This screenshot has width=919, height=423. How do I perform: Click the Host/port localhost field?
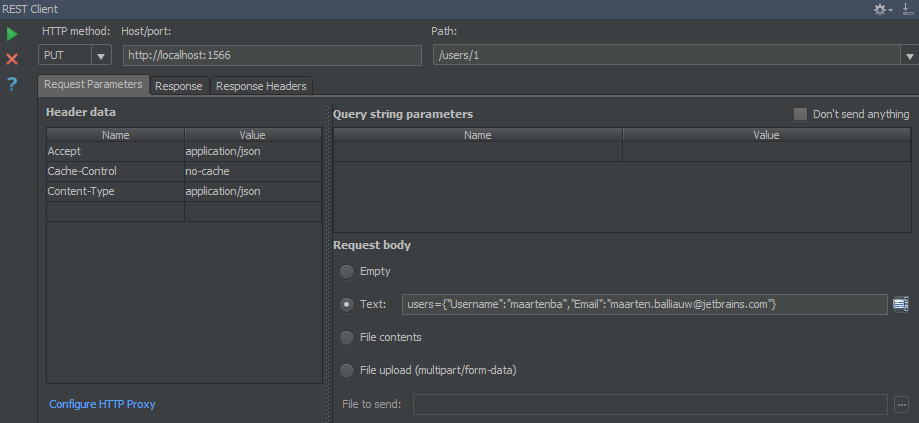coord(273,56)
